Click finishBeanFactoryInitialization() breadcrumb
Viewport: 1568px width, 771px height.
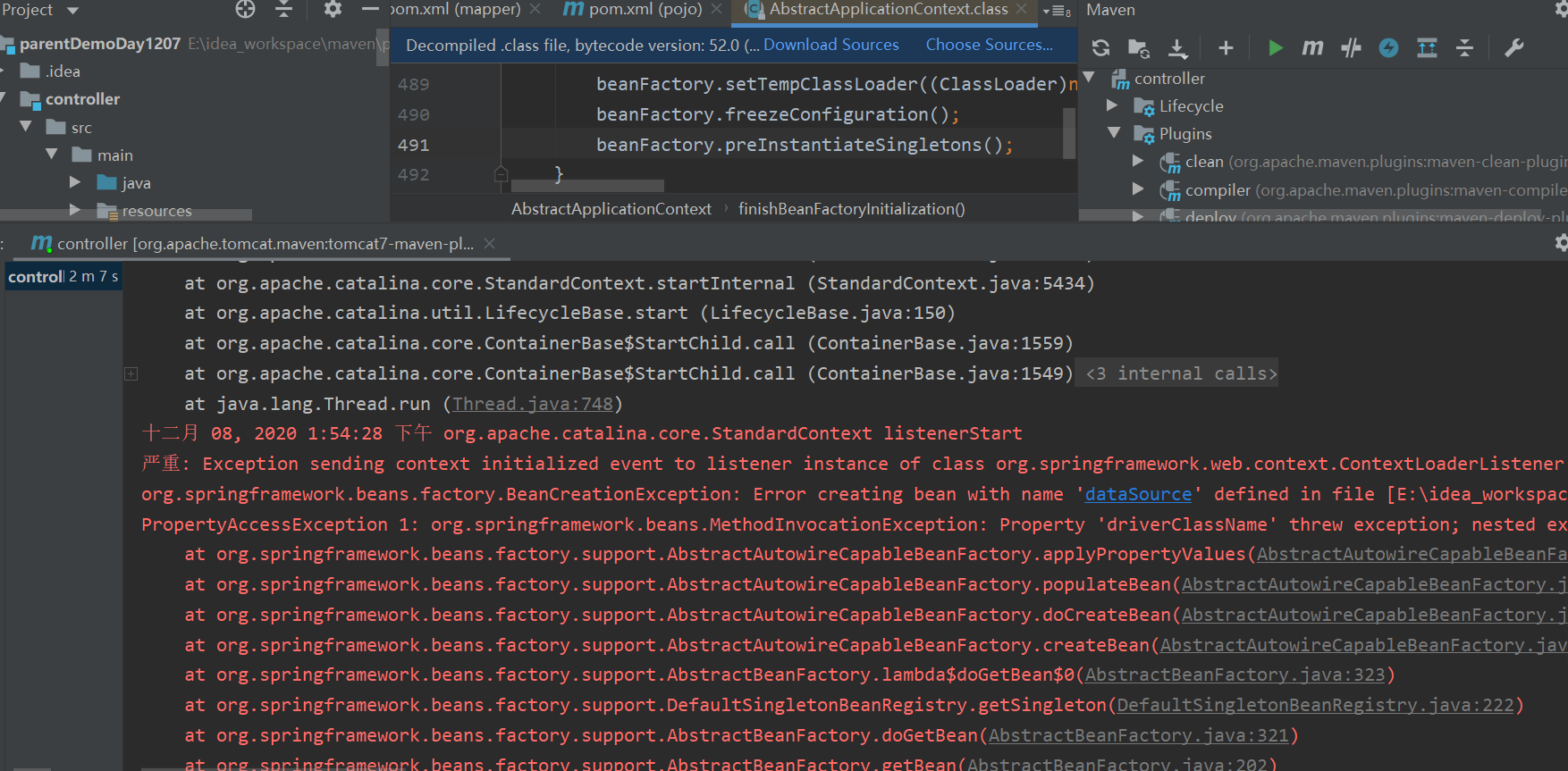coord(851,208)
